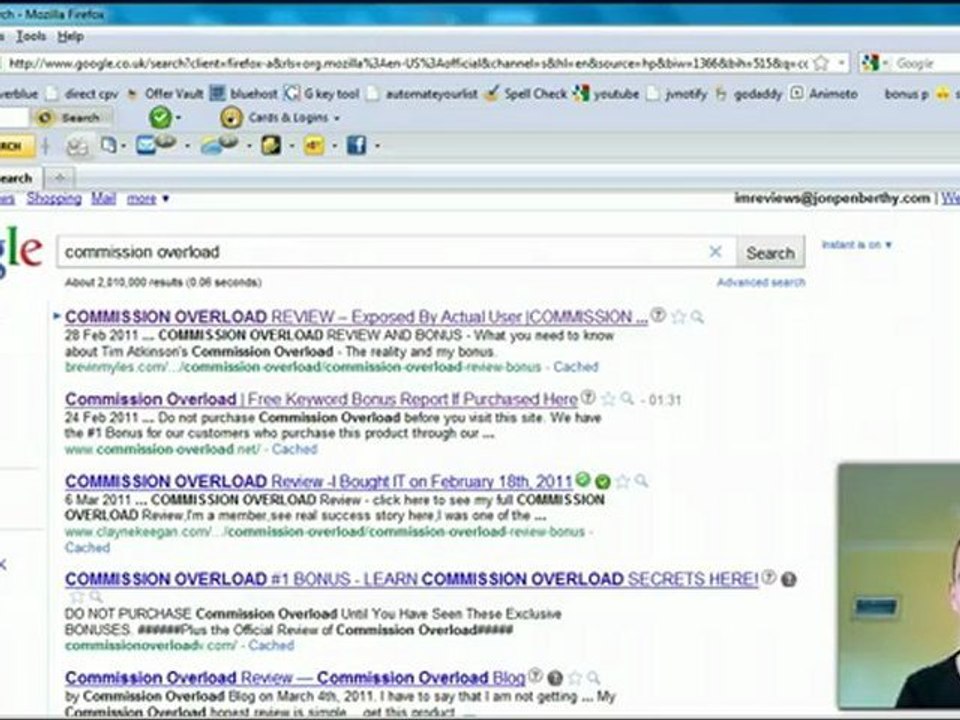Click the mail envelope toolbar icon
Viewport: 960px width, 720px height.
146,145
